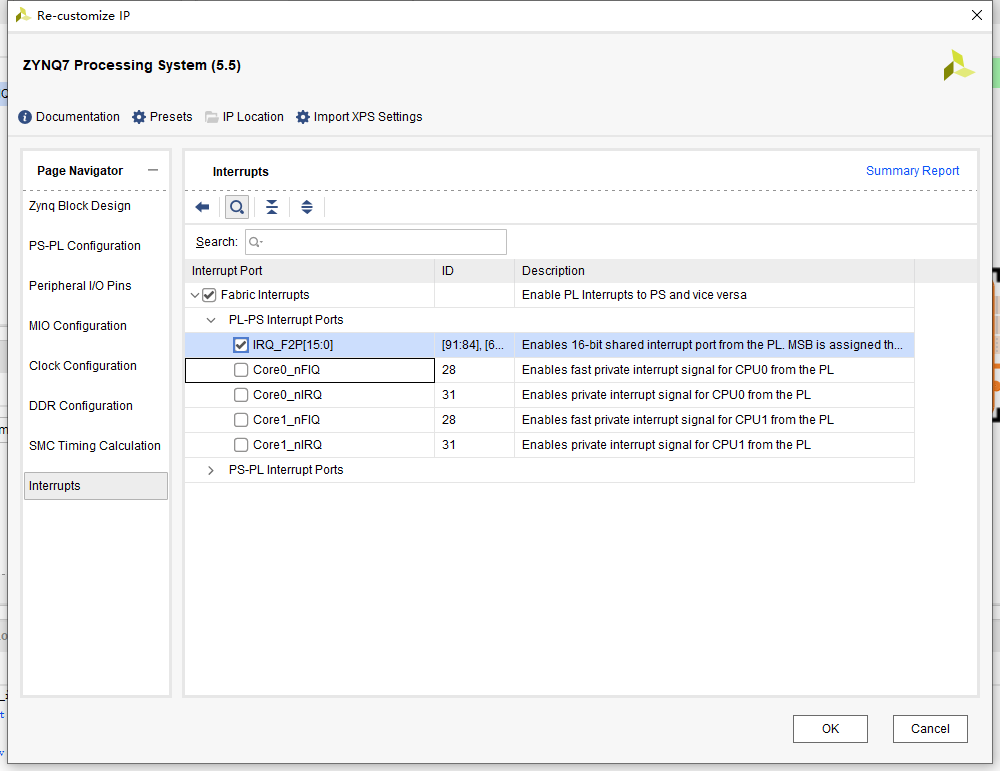Screen dimensions: 1000x771
Task: Open Documentation info icon
Action: tap(25, 117)
